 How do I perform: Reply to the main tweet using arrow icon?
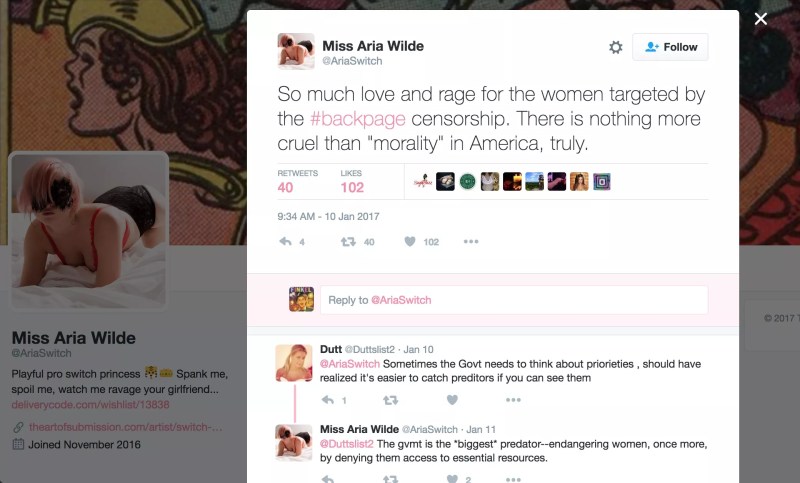(286, 241)
